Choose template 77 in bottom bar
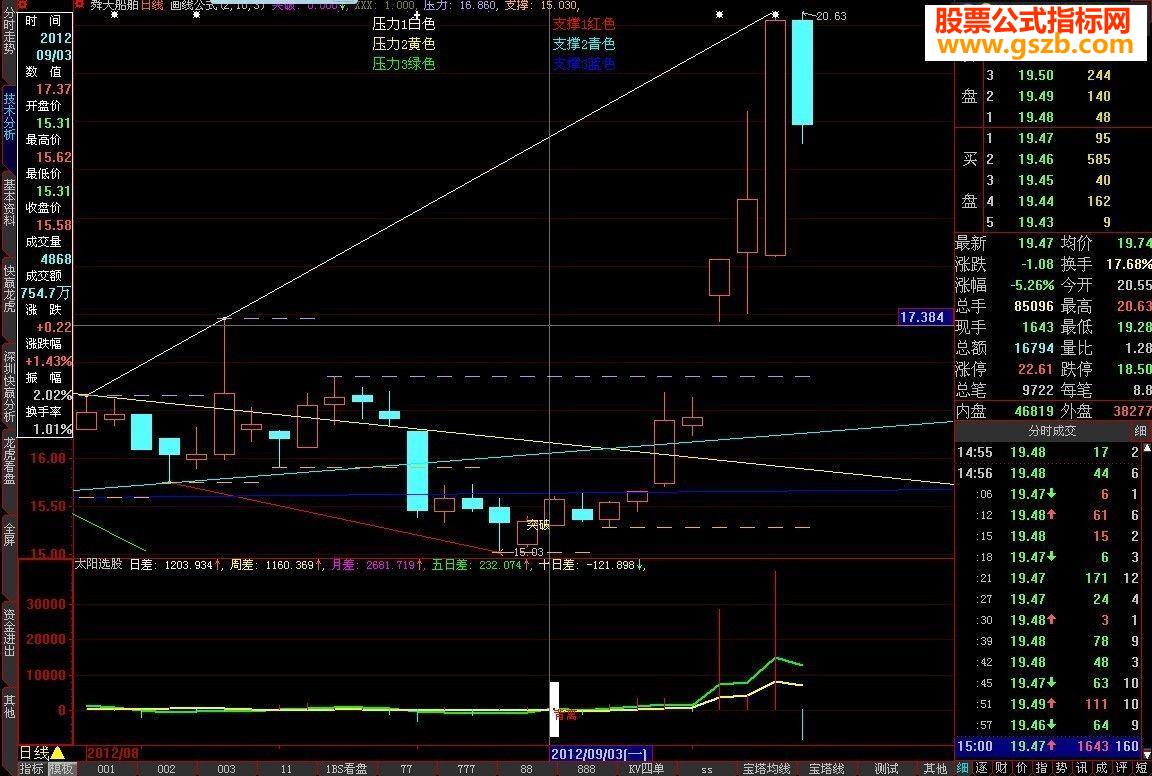 click(x=406, y=769)
